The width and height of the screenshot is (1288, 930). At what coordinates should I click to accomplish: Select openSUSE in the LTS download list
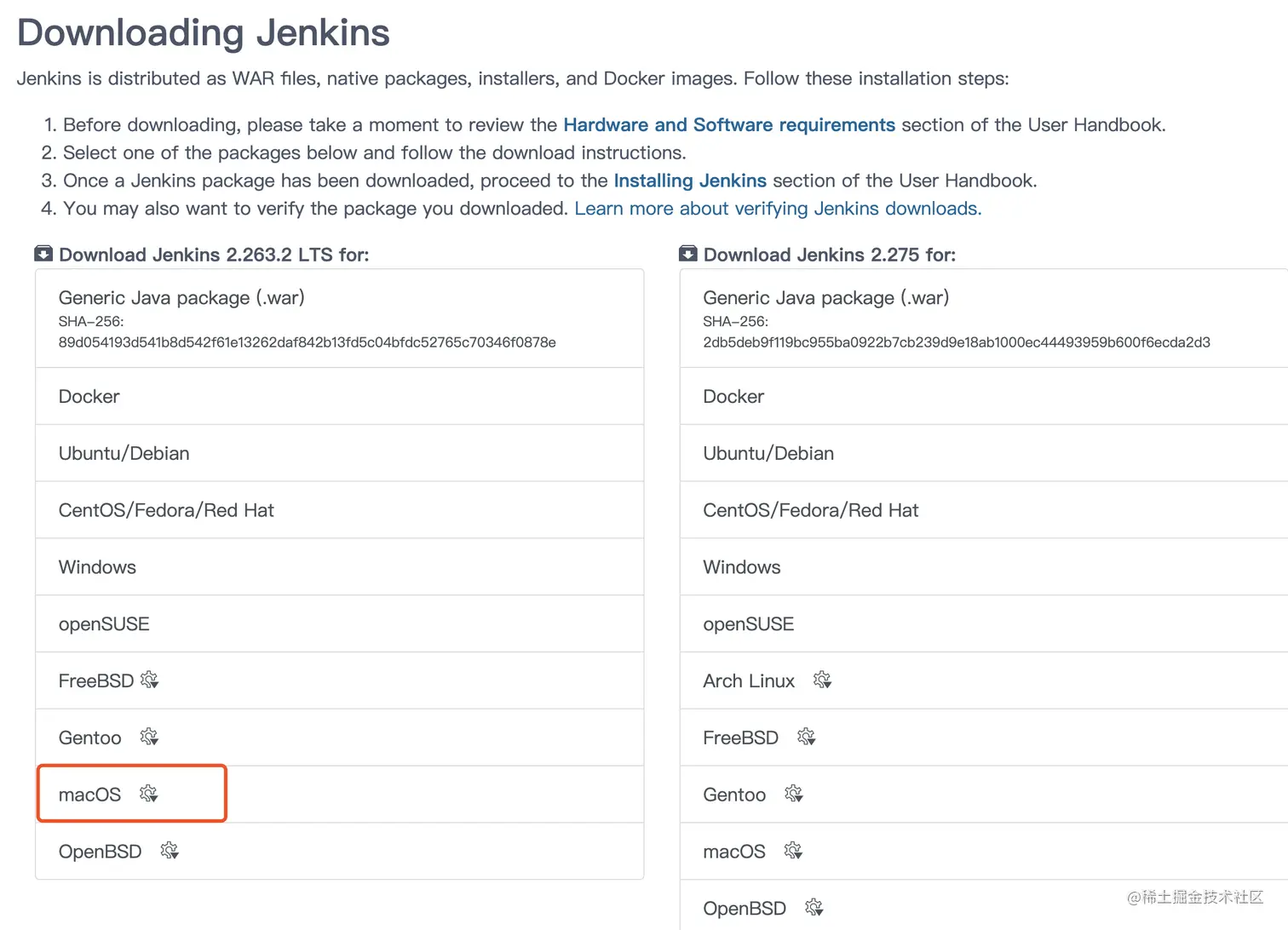340,624
